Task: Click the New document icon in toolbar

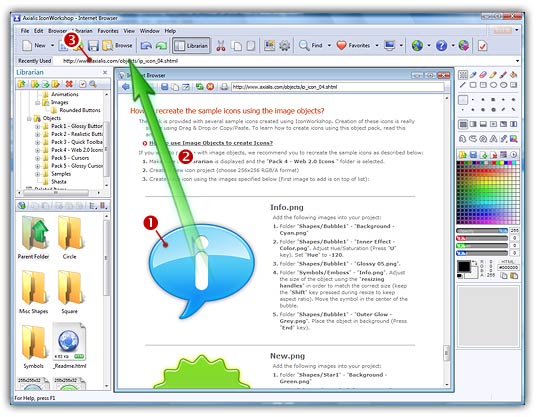Action: 27,46
